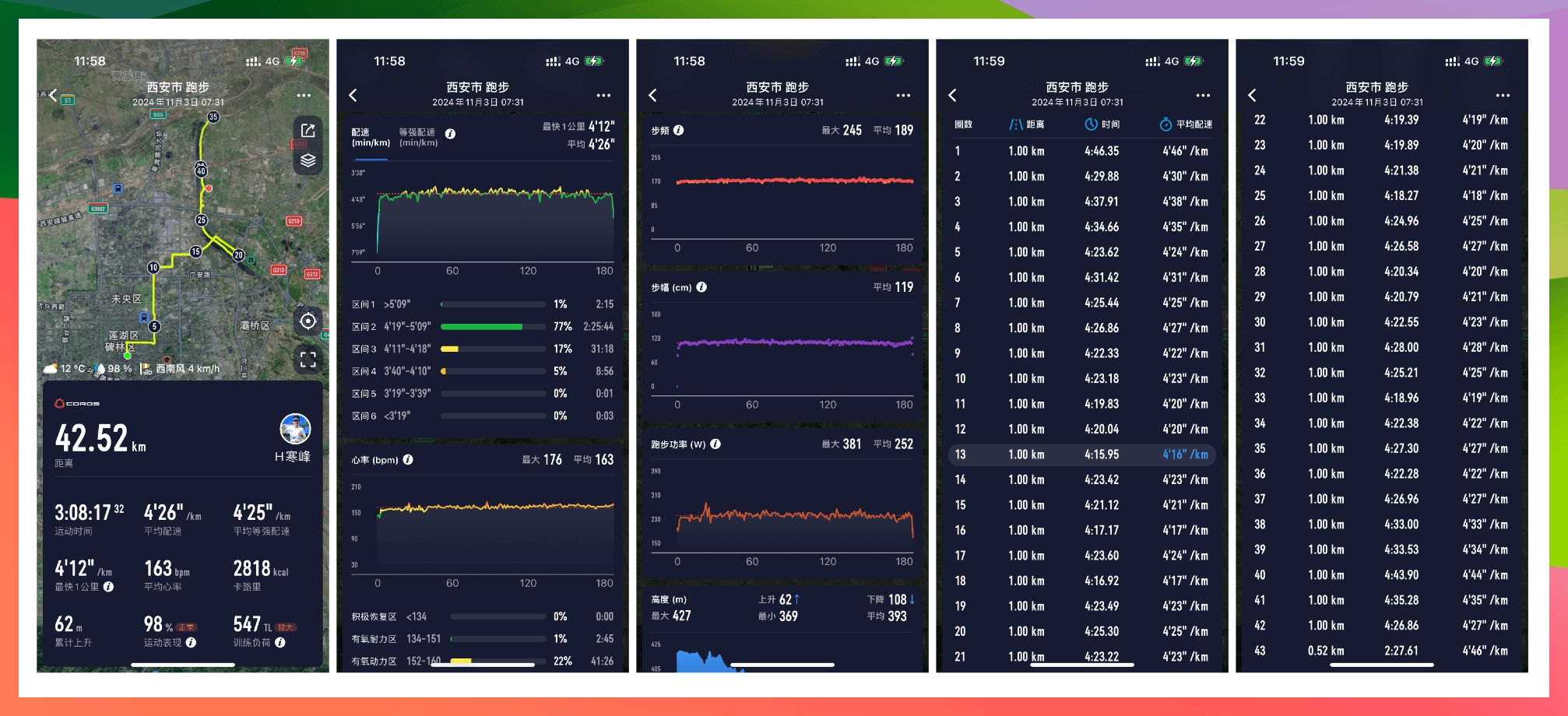Image resolution: width=1568 pixels, height=716 pixels.
Task: Tap back arrow on the cadence screen
Action: (652, 95)
